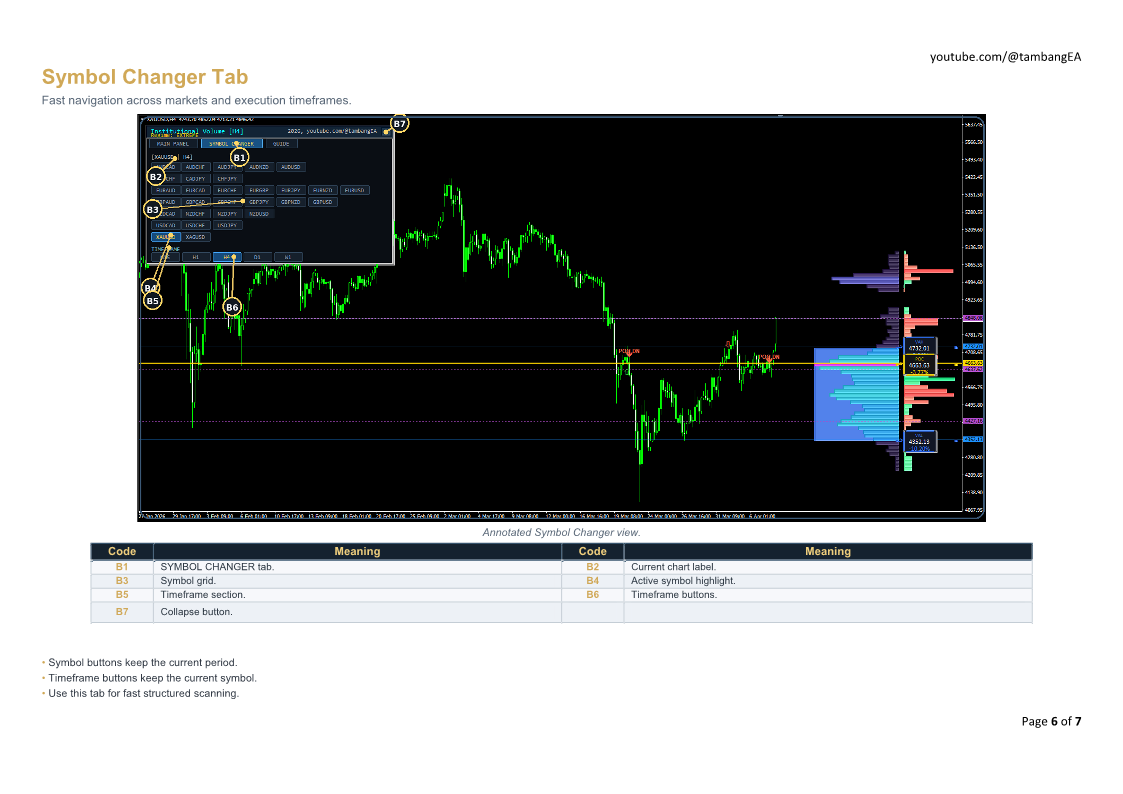Select the NZDJPY symbol button

[x=227, y=213]
